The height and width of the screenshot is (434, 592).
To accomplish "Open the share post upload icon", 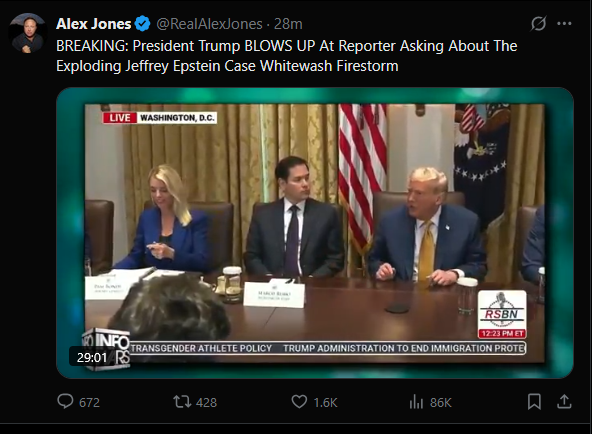I will tap(564, 402).
